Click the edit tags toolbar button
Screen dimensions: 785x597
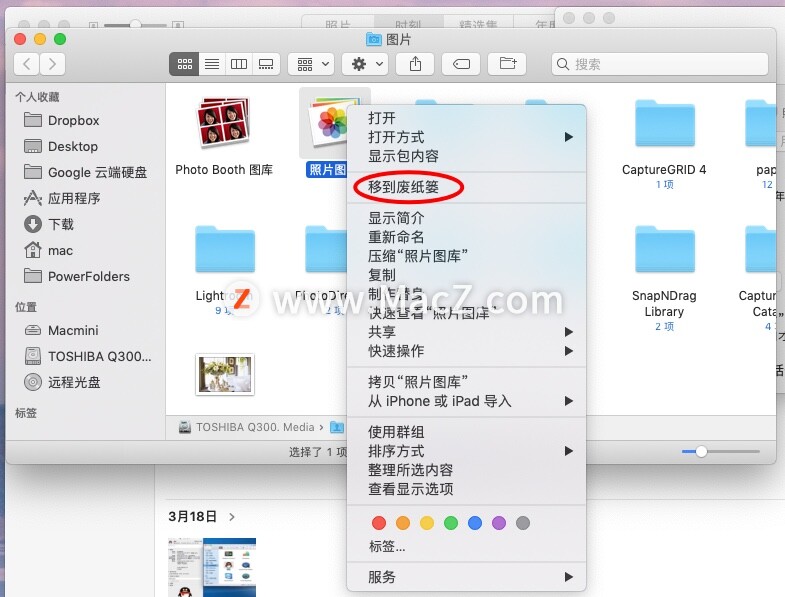click(x=461, y=64)
